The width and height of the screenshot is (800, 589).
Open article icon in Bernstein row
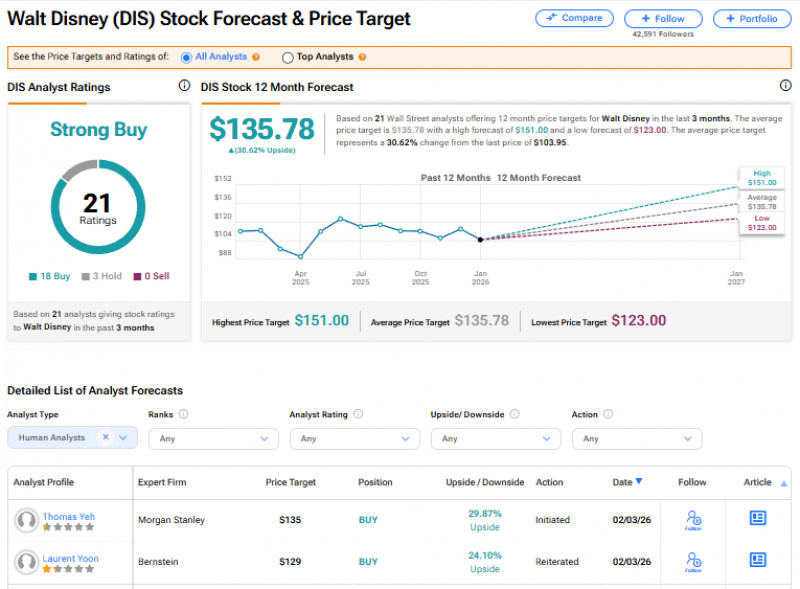758,560
